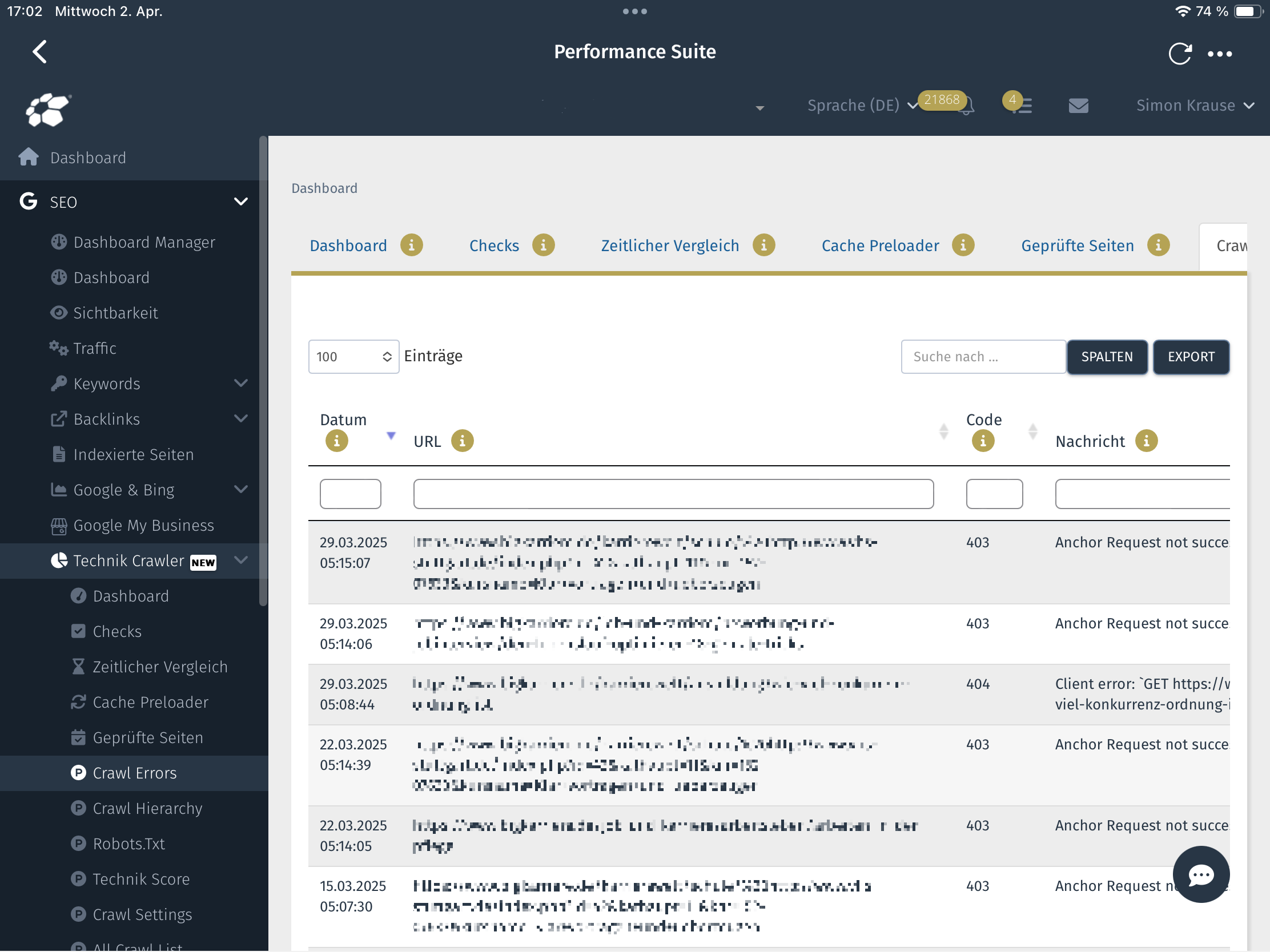
Task: Show info for the Checks tab
Action: click(x=543, y=245)
